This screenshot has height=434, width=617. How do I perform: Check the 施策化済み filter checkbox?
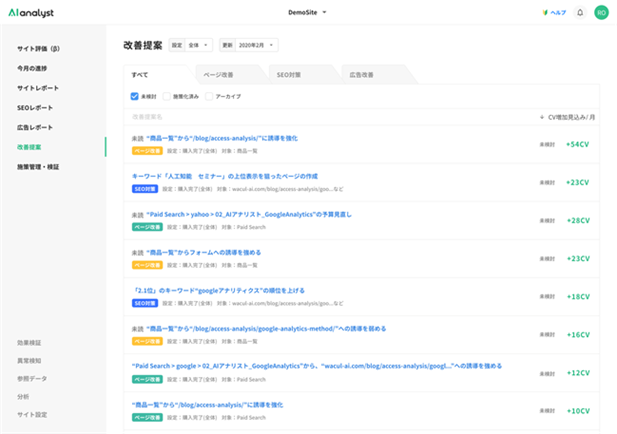pyautogui.click(x=166, y=96)
